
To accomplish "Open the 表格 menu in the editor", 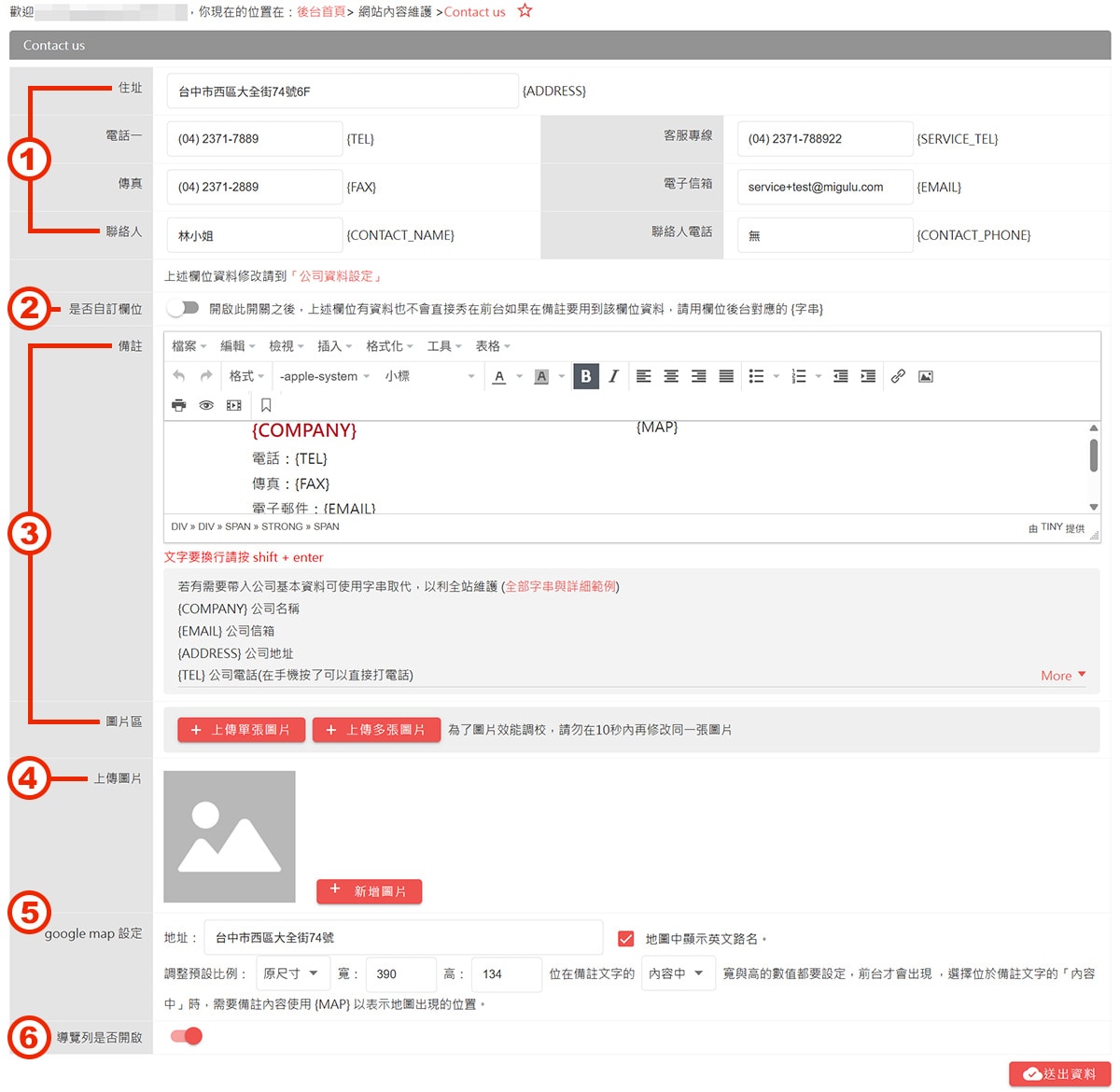I will [x=493, y=346].
